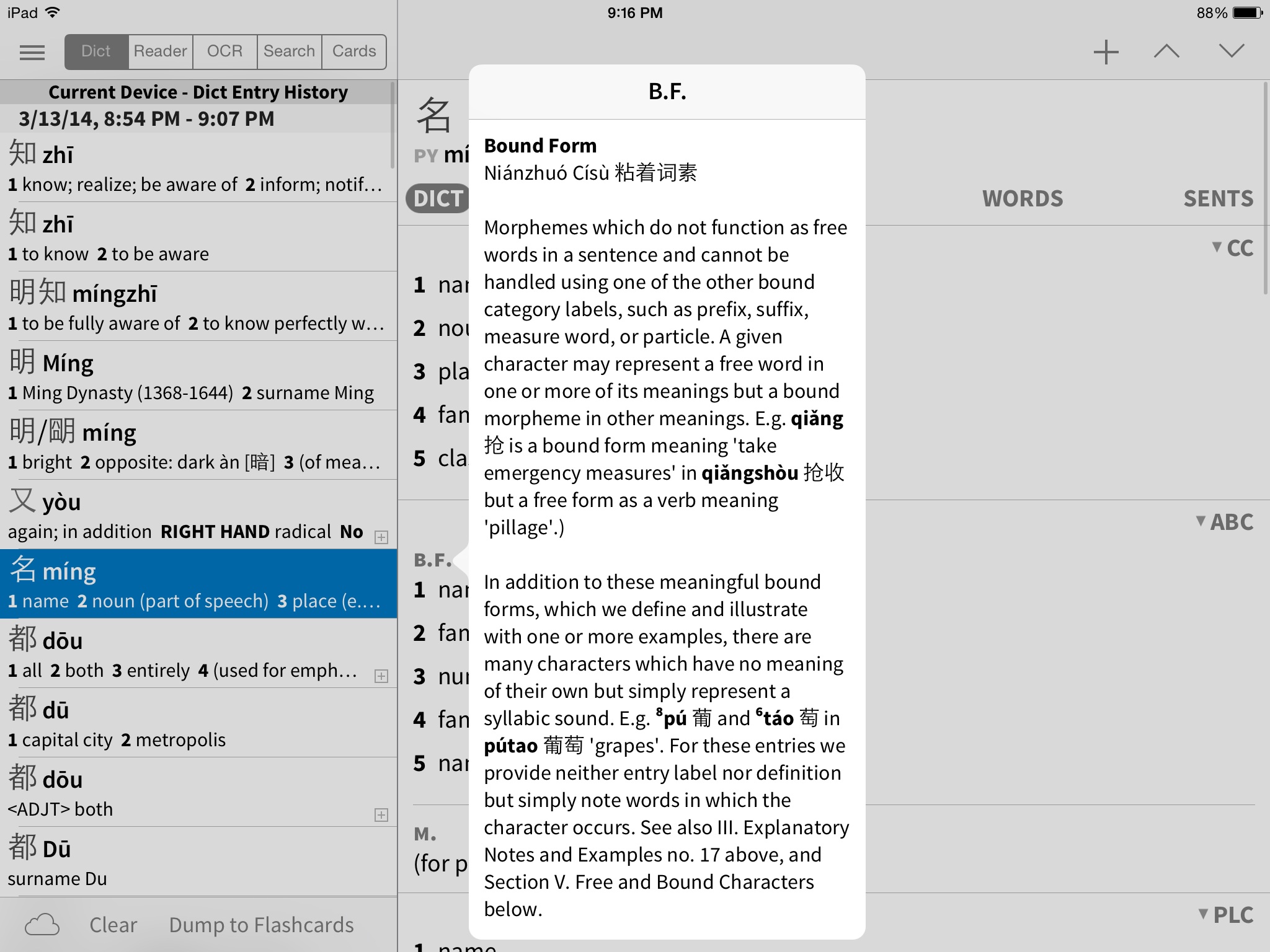Tap the B.F. popup title bar
Screen dimensions: 1270x952
click(667, 92)
